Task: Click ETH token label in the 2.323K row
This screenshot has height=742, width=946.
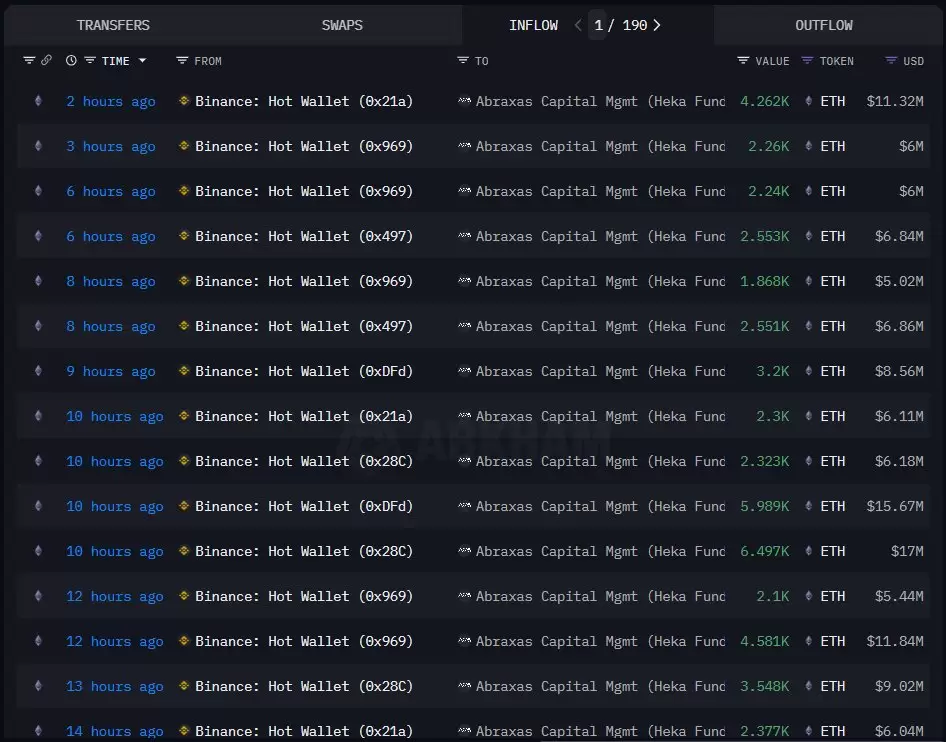Action: (833, 461)
